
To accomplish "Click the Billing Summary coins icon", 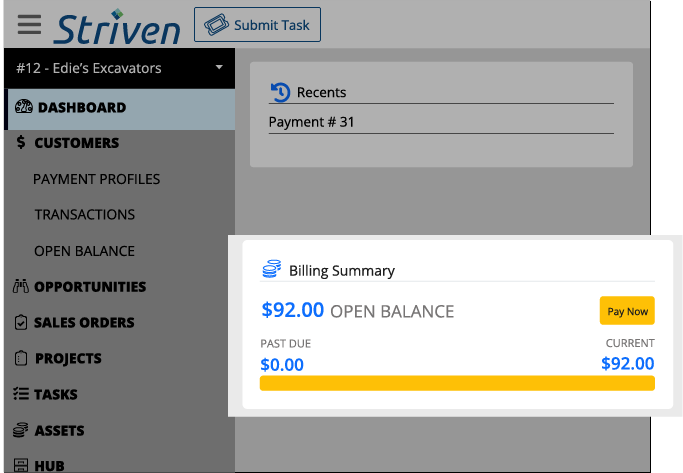I will click(x=271, y=269).
